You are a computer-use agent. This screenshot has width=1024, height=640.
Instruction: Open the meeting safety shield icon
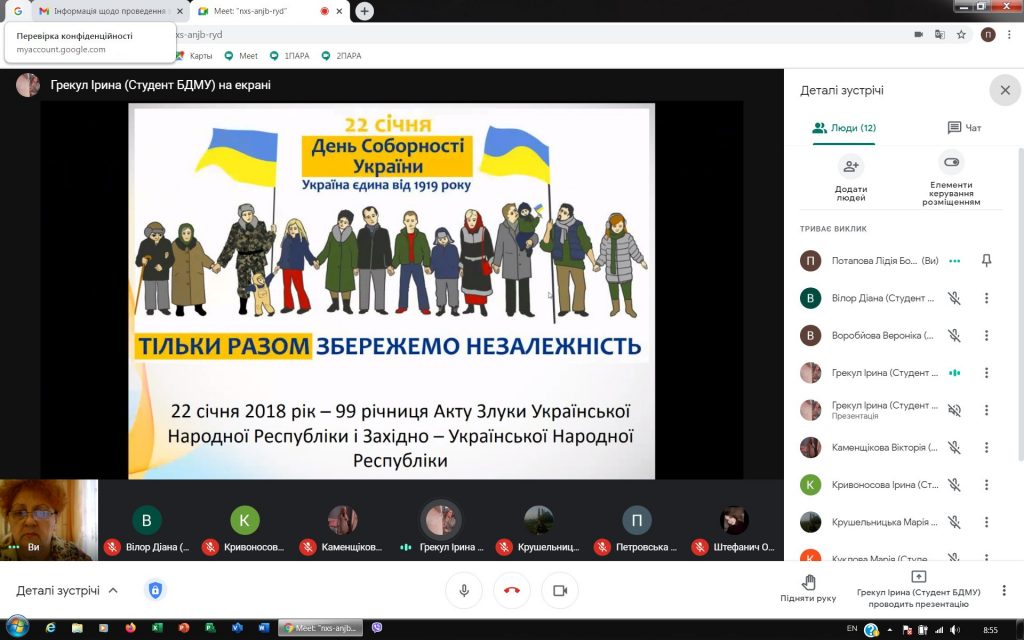[155, 590]
